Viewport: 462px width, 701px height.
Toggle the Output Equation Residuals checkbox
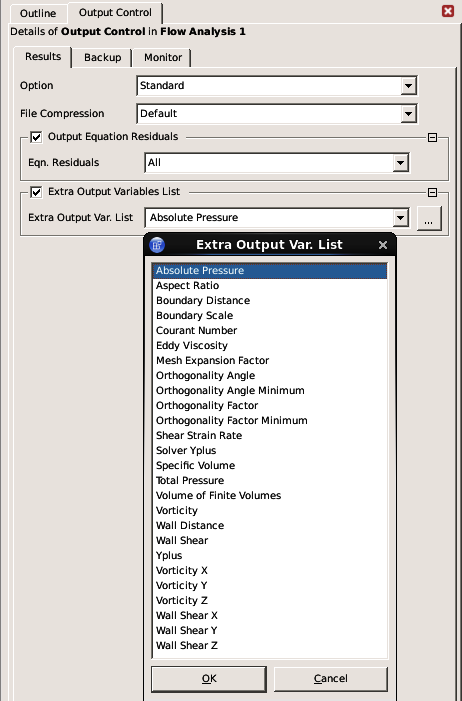[x=36, y=137]
